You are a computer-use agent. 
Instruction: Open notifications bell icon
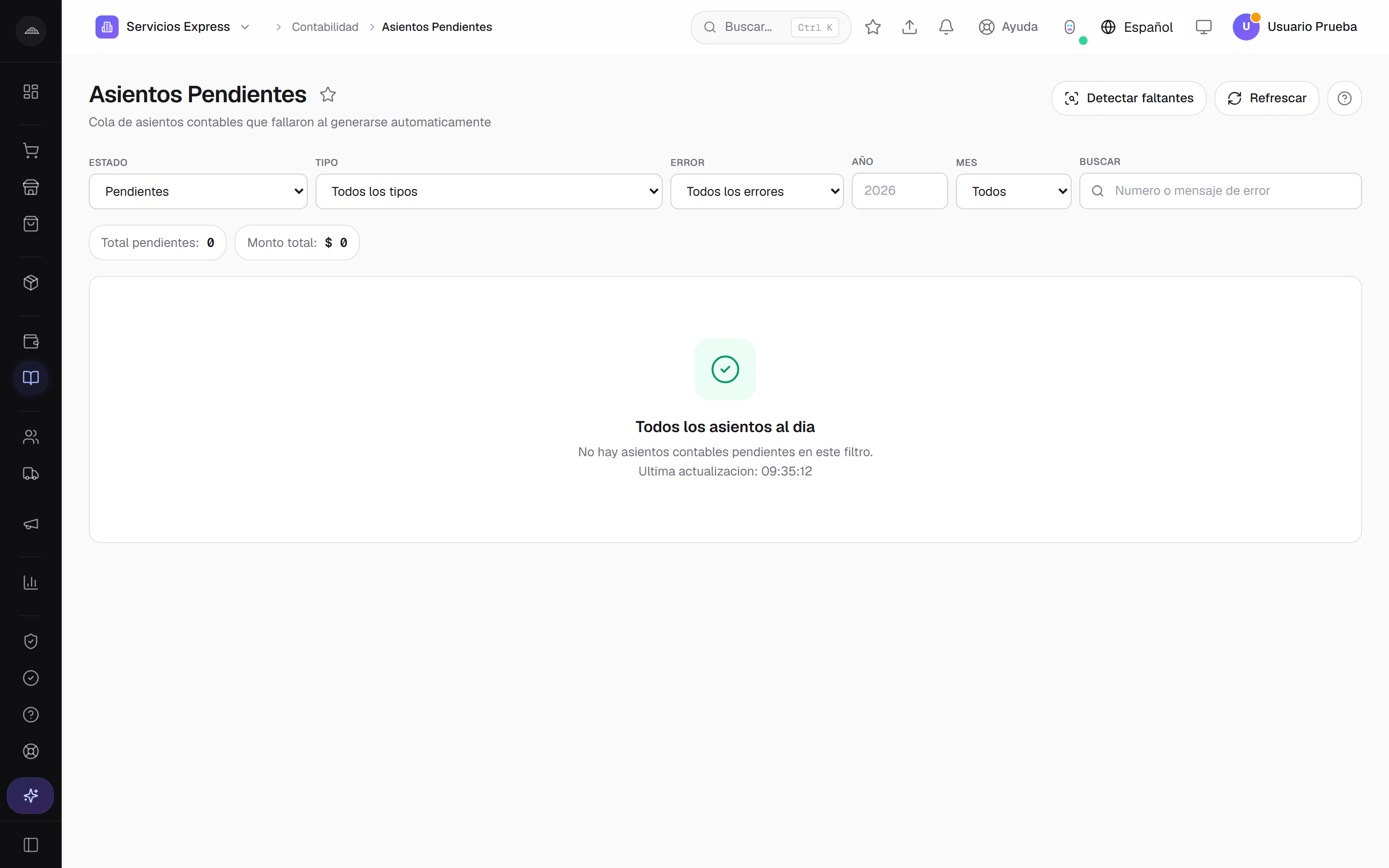tap(946, 27)
